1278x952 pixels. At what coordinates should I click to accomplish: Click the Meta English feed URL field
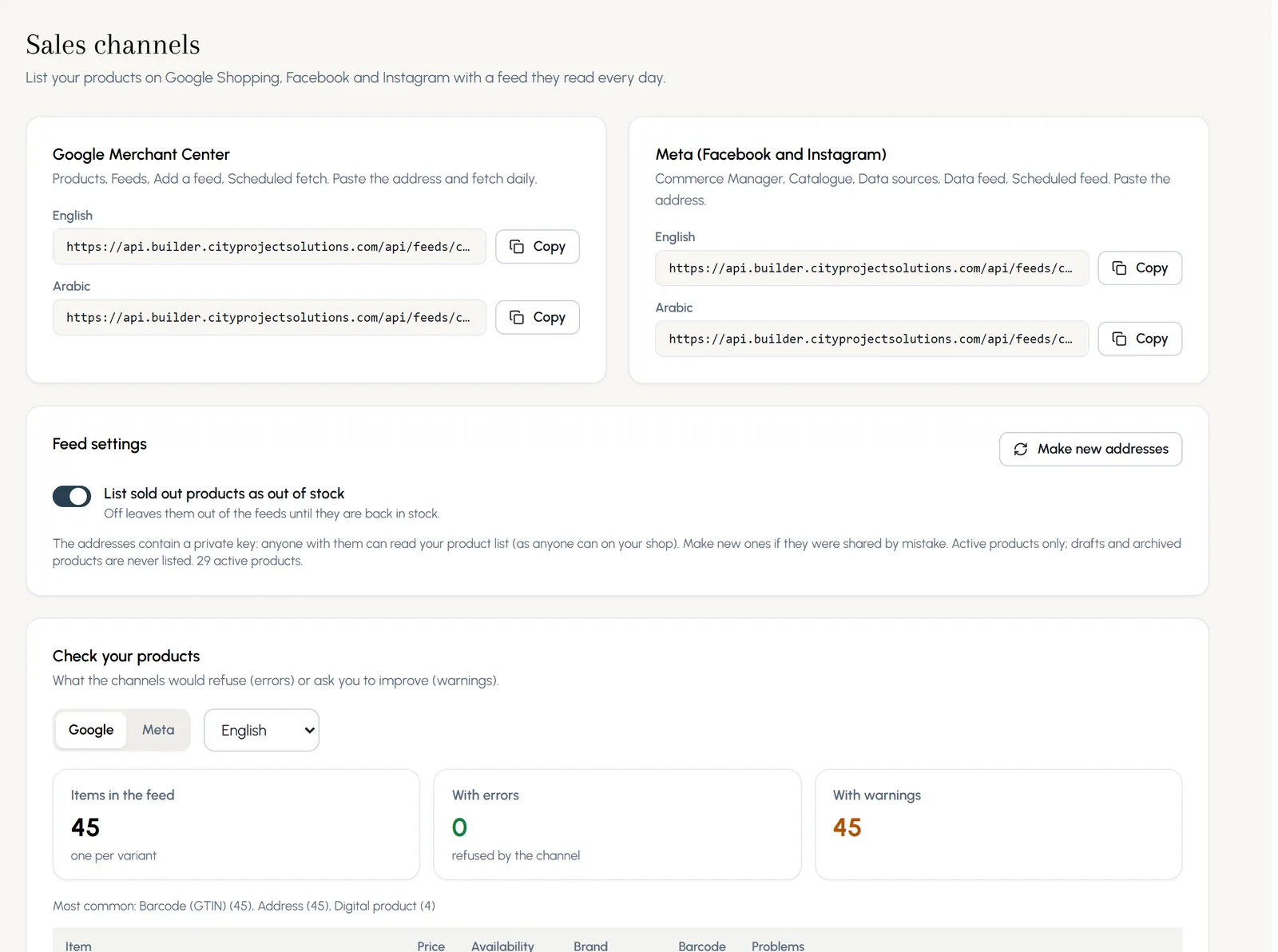(871, 268)
